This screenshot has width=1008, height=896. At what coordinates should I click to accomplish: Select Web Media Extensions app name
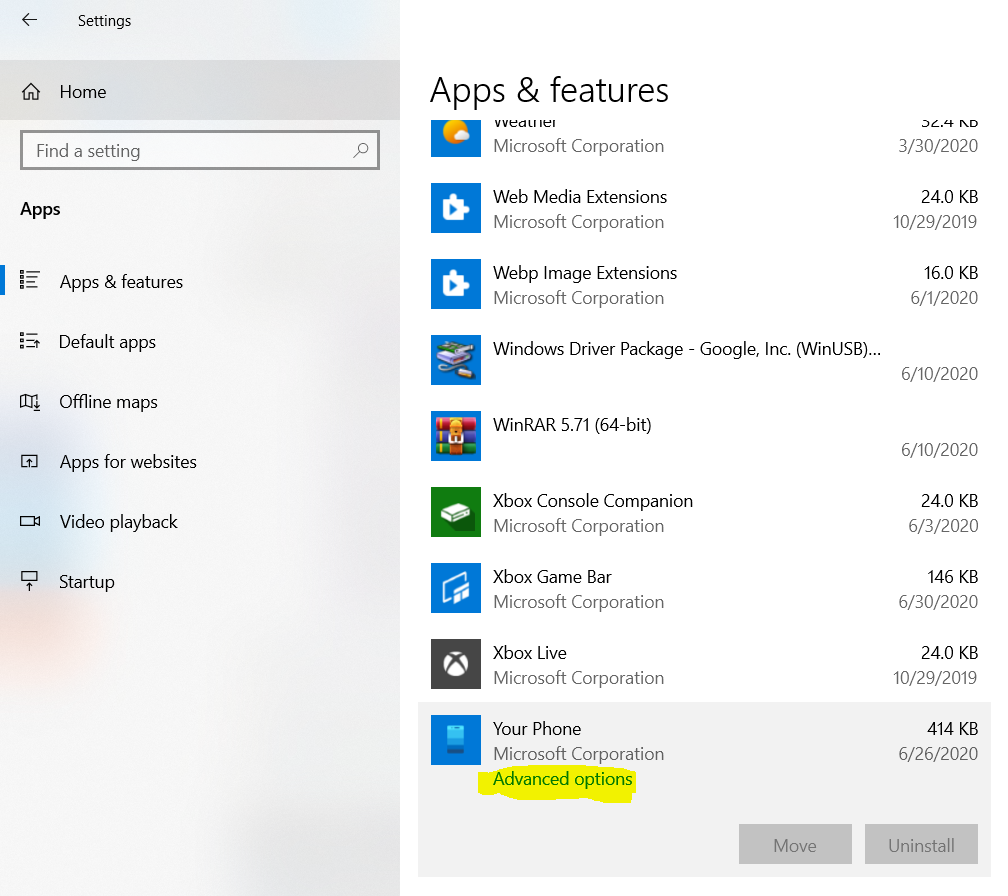(x=580, y=197)
